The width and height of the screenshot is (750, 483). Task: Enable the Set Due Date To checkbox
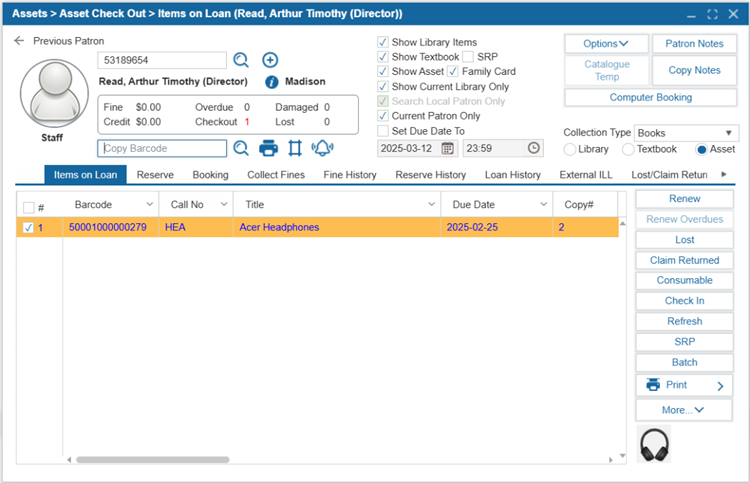click(383, 131)
